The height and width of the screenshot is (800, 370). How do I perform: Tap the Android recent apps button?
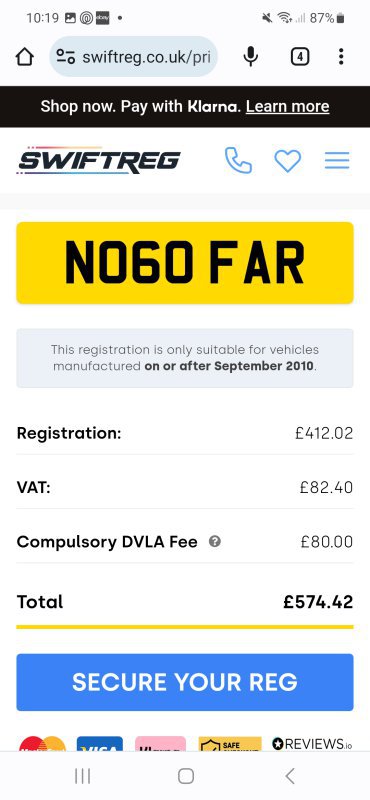[82, 776]
